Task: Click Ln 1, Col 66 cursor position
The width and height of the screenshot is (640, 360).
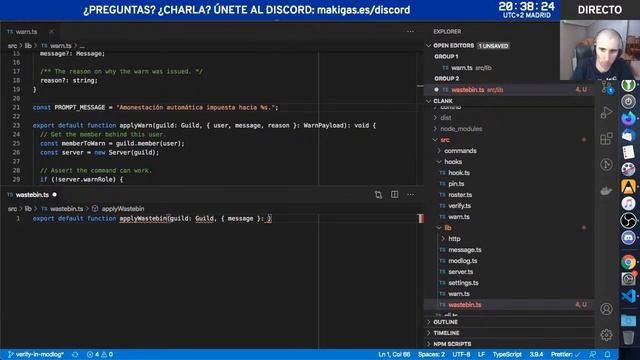Action: click(x=394, y=355)
